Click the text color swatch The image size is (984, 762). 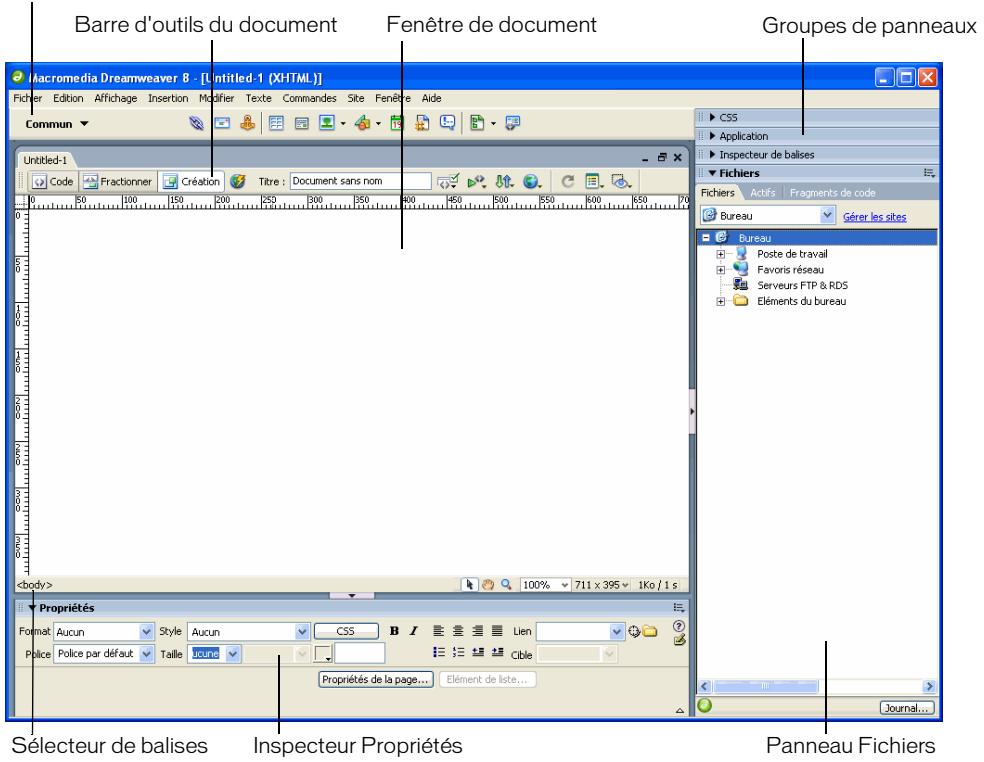click(323, 653)
